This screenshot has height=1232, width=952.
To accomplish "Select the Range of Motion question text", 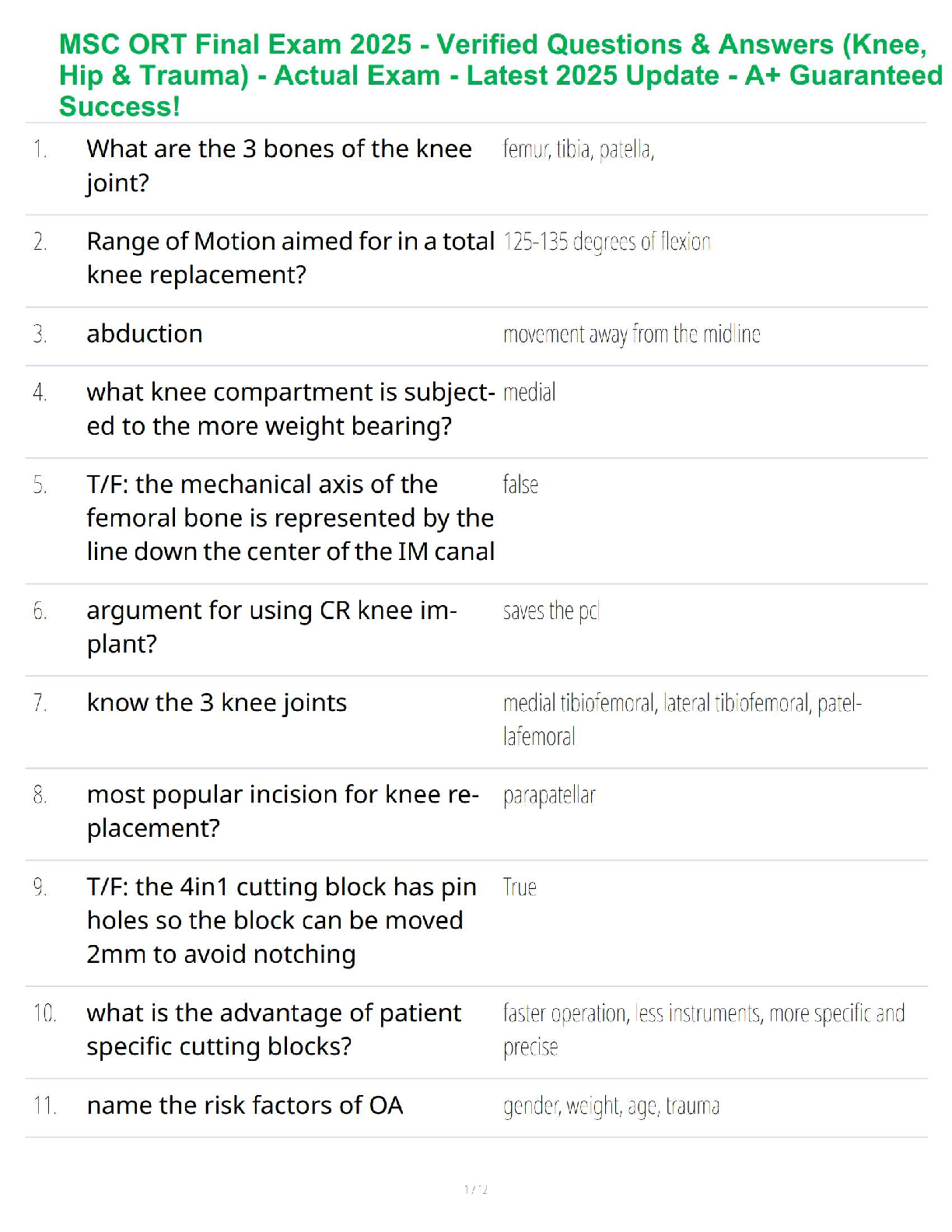I will click(289, 257).
